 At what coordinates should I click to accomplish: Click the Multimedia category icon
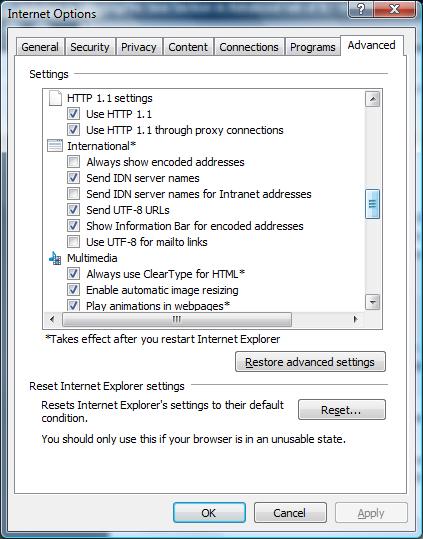click(x=55, y=258)
